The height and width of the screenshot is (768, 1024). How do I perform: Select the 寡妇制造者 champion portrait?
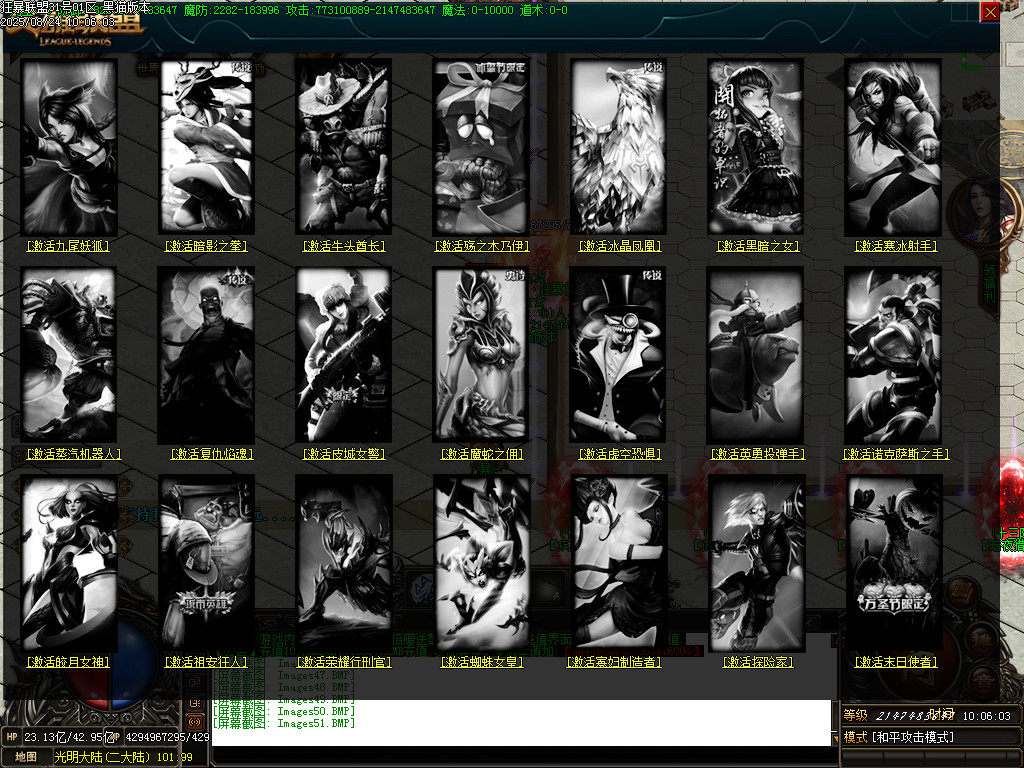(618, 563)
